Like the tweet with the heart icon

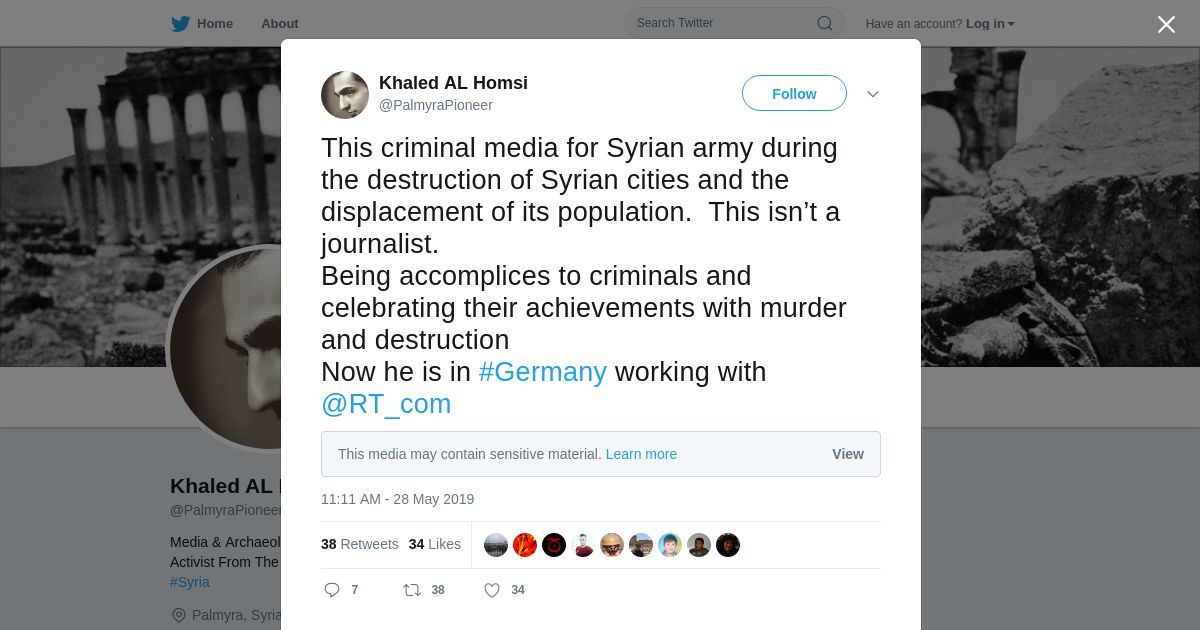point(492,590)
